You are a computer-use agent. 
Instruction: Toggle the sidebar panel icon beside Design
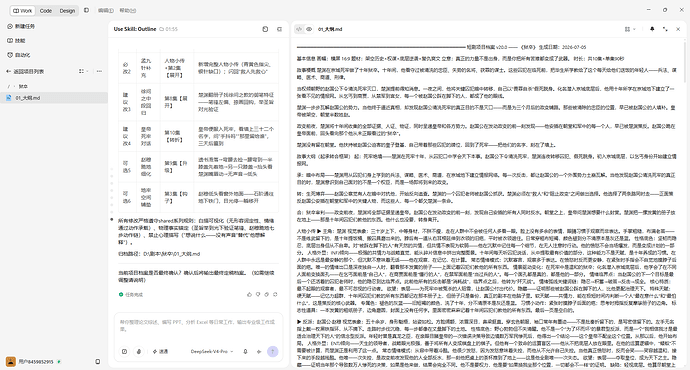coord(86,10)
